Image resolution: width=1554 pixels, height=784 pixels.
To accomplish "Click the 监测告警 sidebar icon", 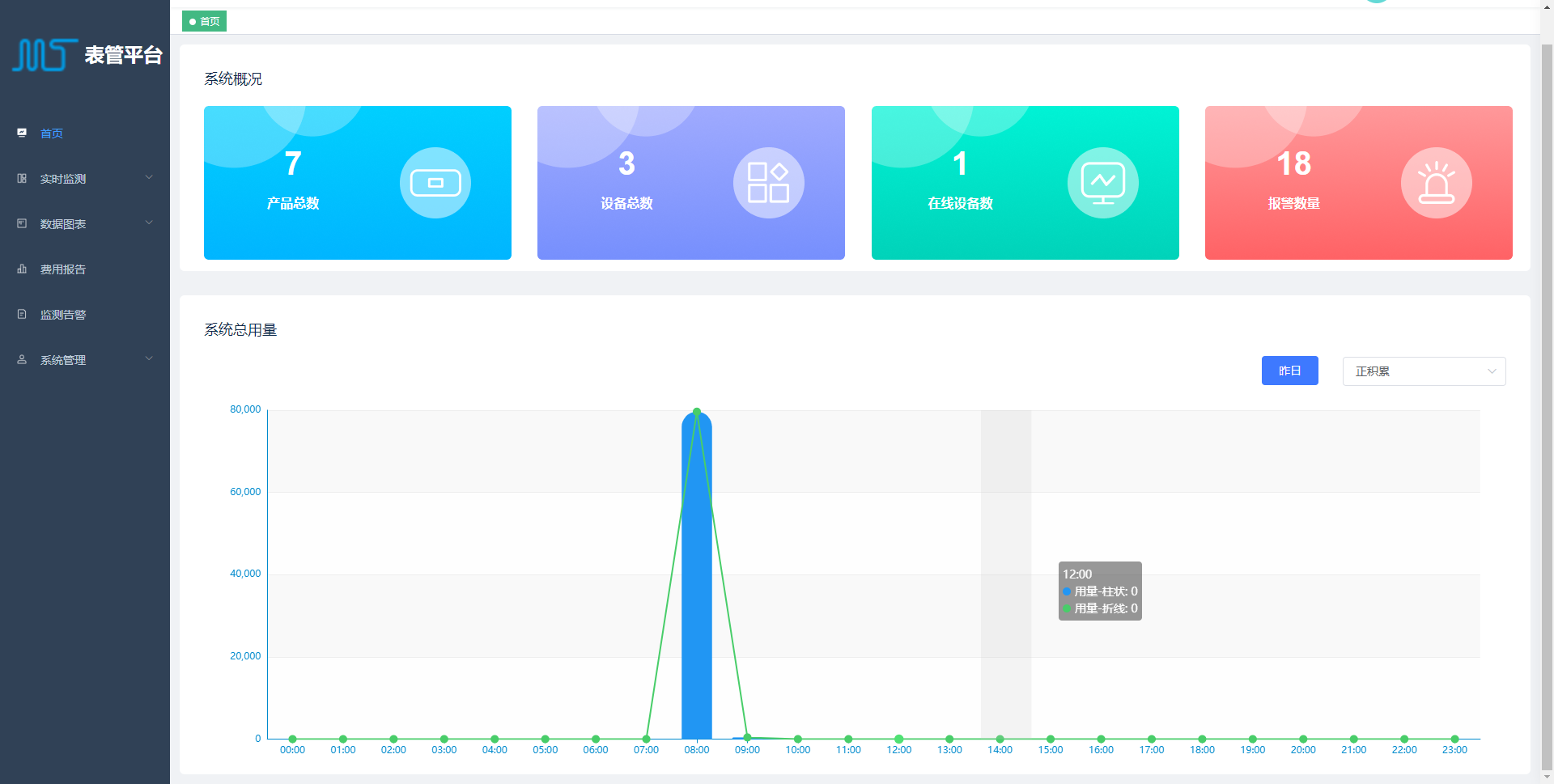I will (x=22, y=315).
